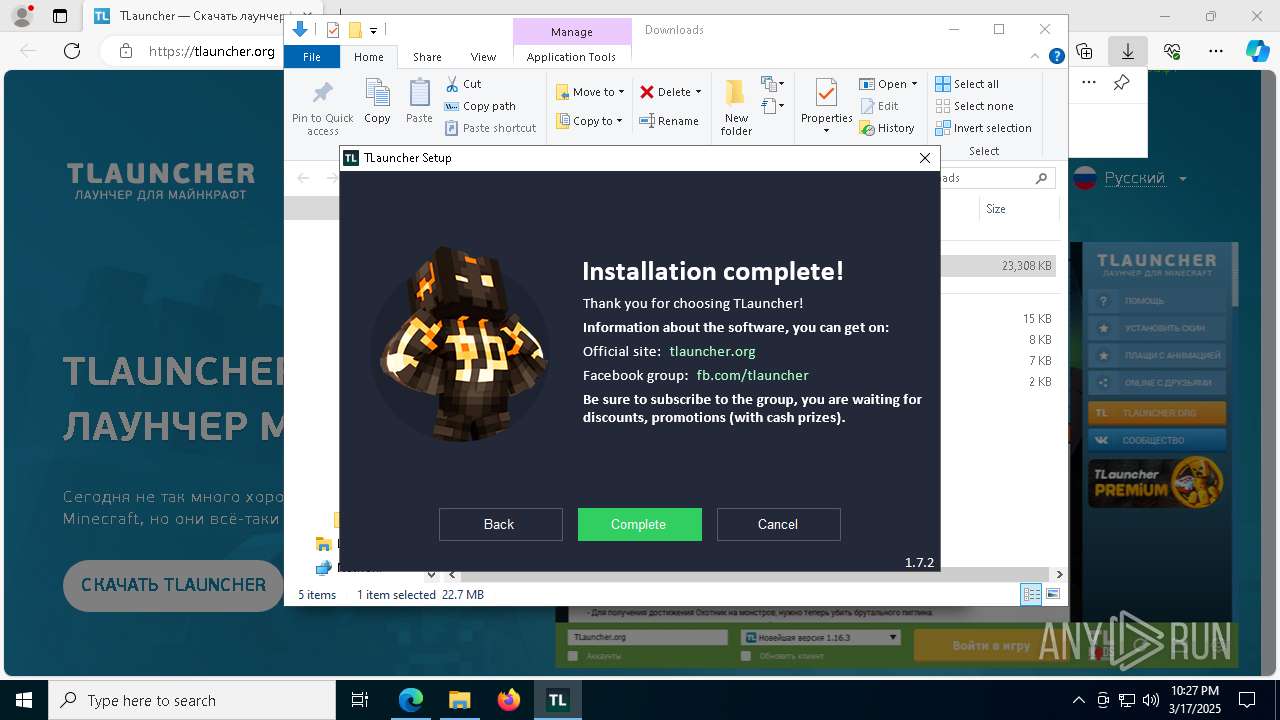Open the tlauncher.org official site link
This screenshot has width=1280, height=720.
pos(712,351)
